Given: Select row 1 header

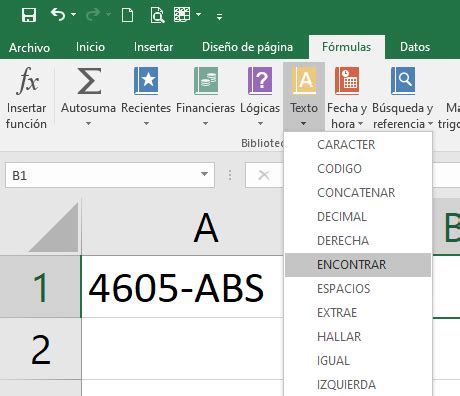Looking at the screenshot, I should (40, 287).
